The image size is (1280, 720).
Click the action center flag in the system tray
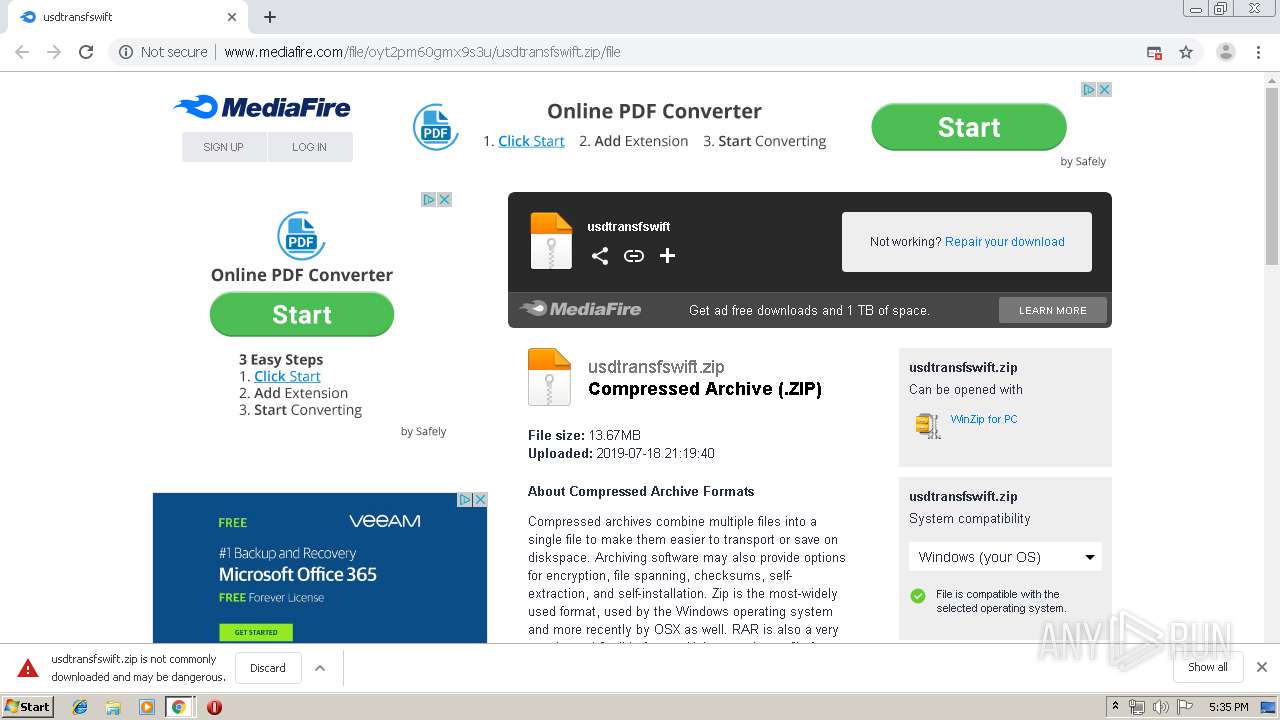[x=1184, y=707]
